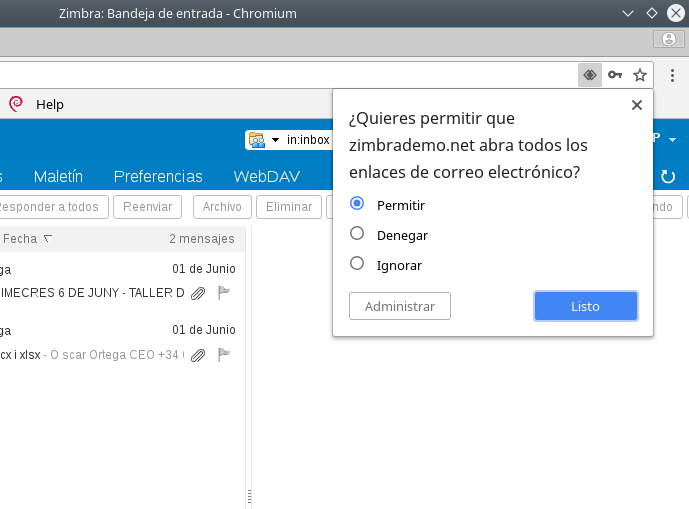Click the Reenviar button

[x=147, y=207]
